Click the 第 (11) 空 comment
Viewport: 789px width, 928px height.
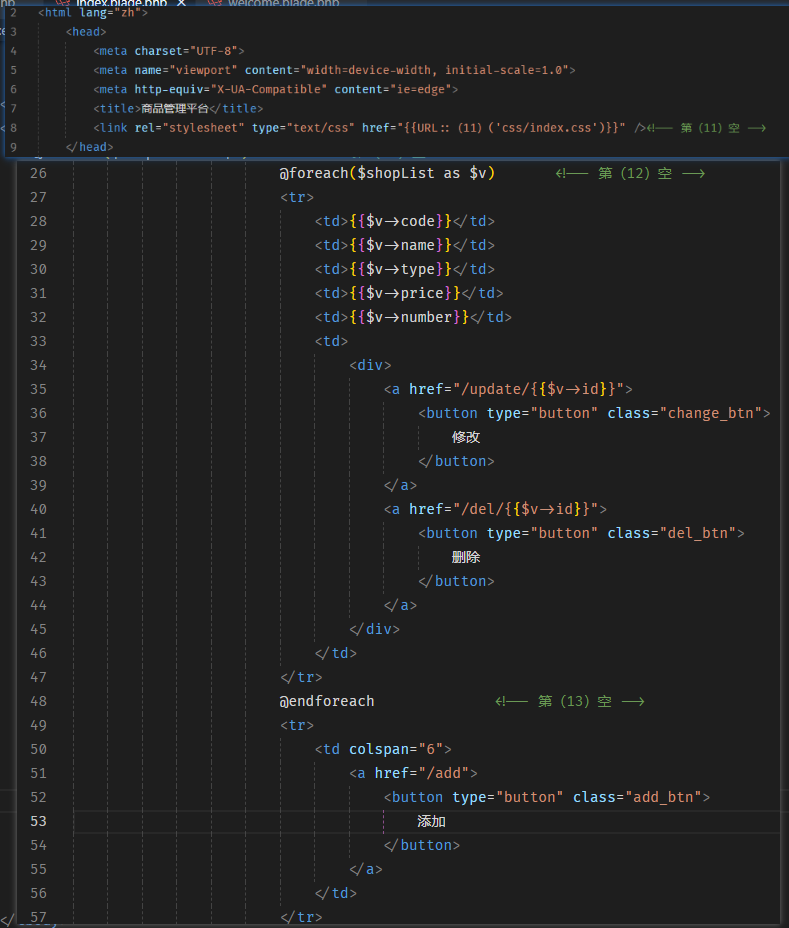pyautogui.click(x=706, y=128)
